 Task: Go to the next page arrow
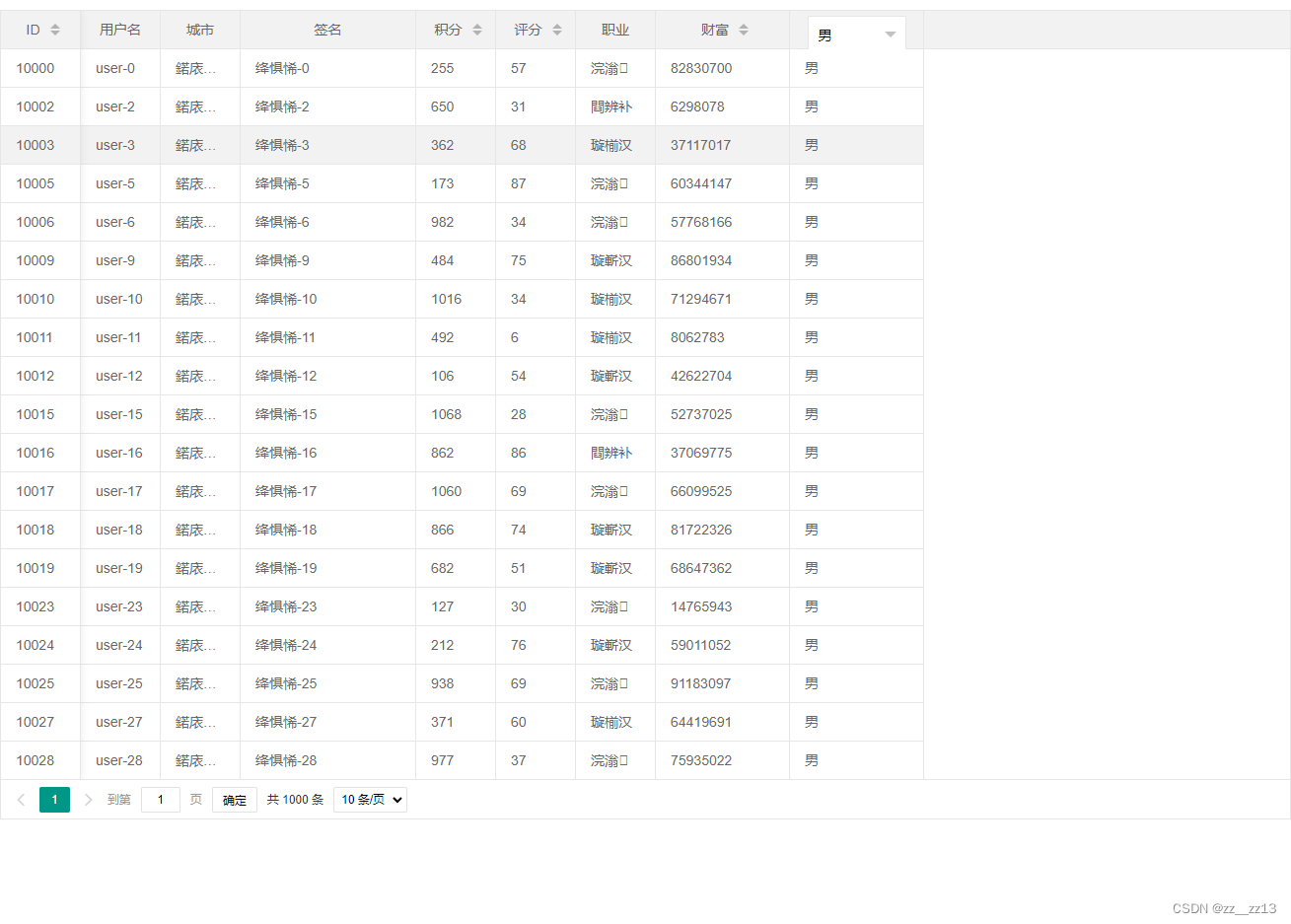(x=88, y=800)
